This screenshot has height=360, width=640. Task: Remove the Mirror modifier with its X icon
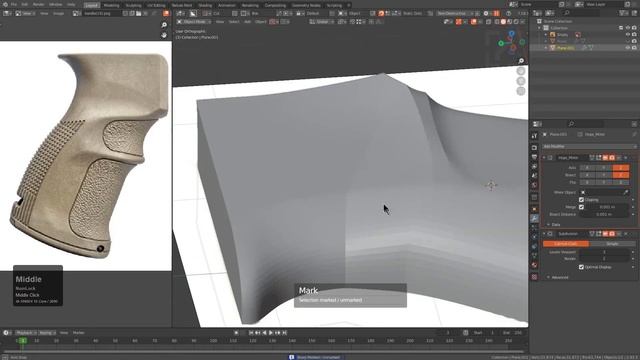click(x=626, y=158)
